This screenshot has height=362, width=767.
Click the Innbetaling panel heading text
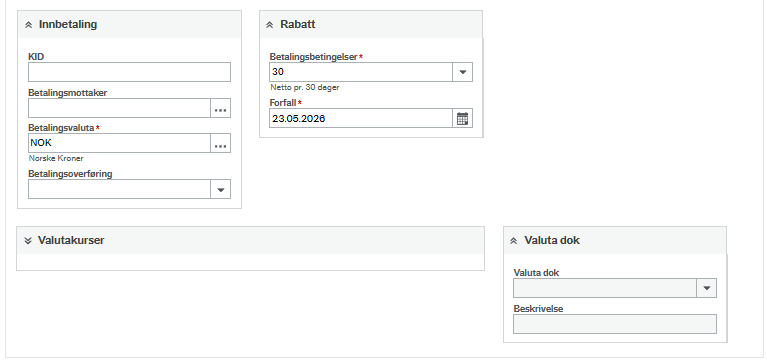68,24
